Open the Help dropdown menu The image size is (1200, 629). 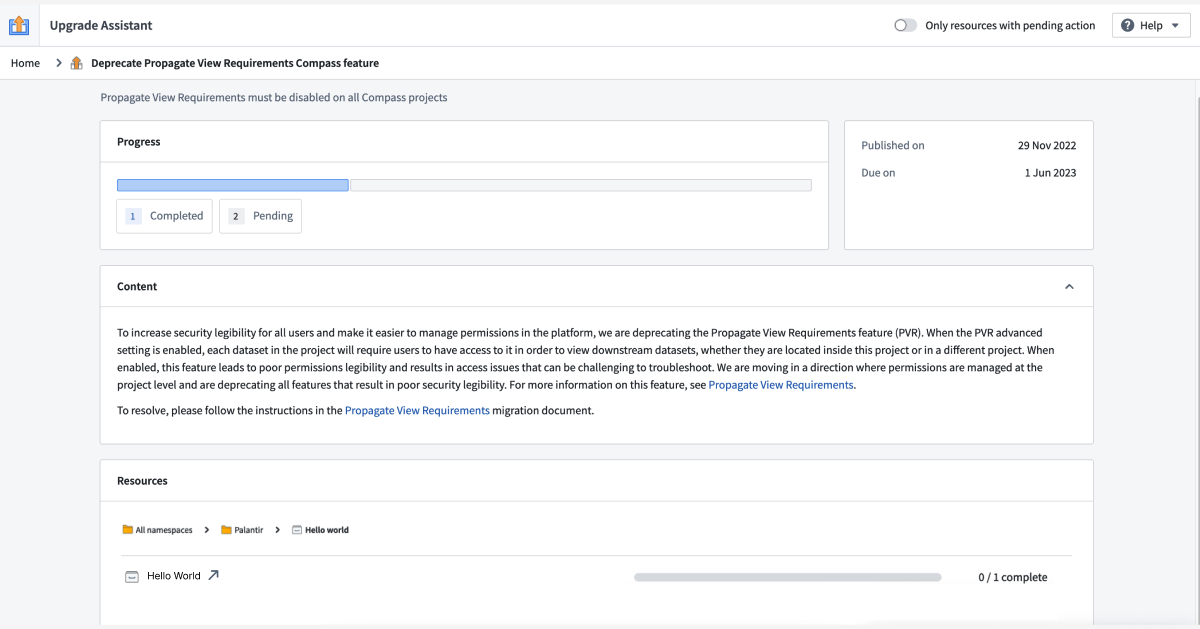click(x=1151, y=25)
